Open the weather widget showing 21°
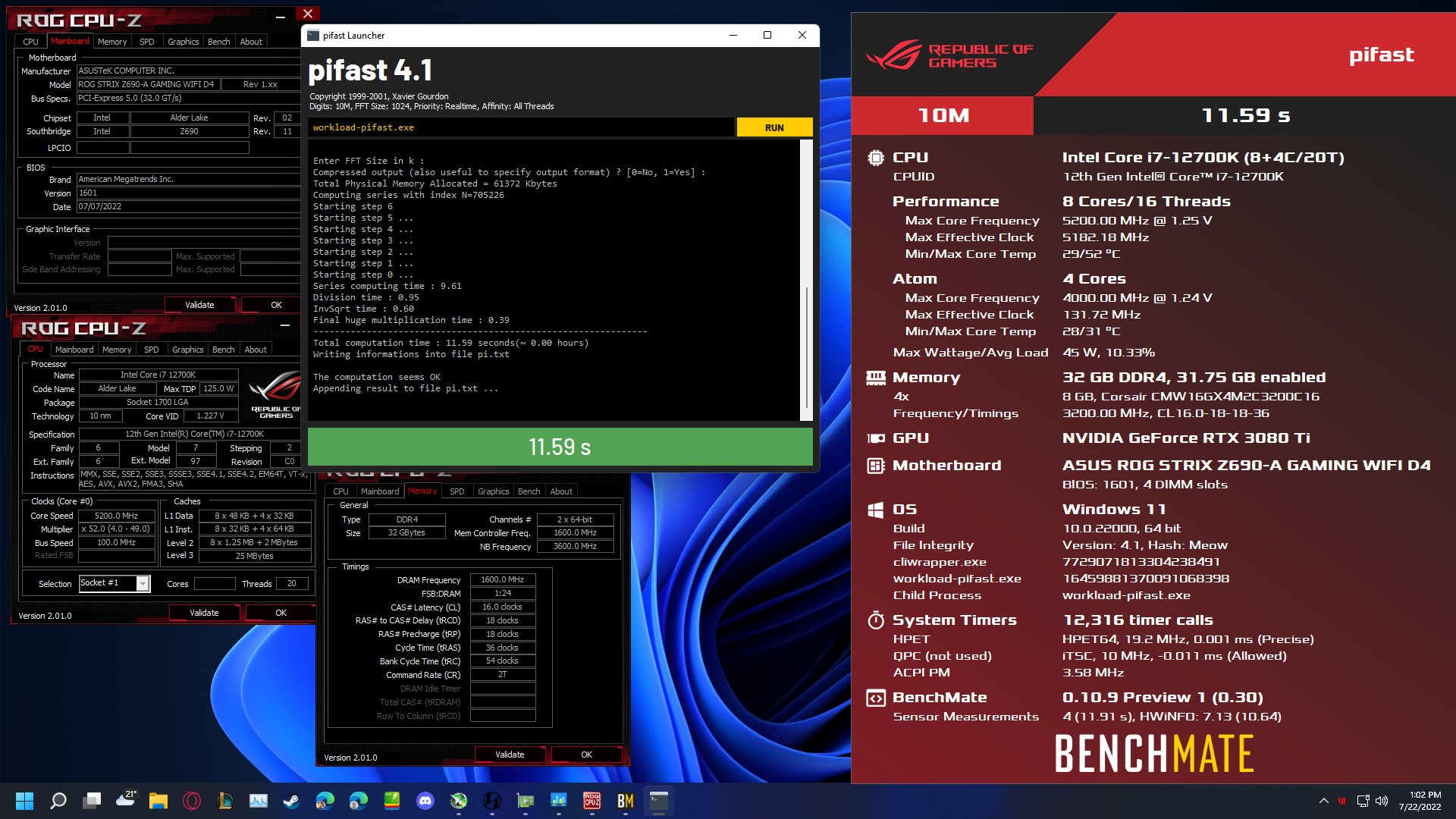Viewport: 1456px width, 819px height. [126, 799]
